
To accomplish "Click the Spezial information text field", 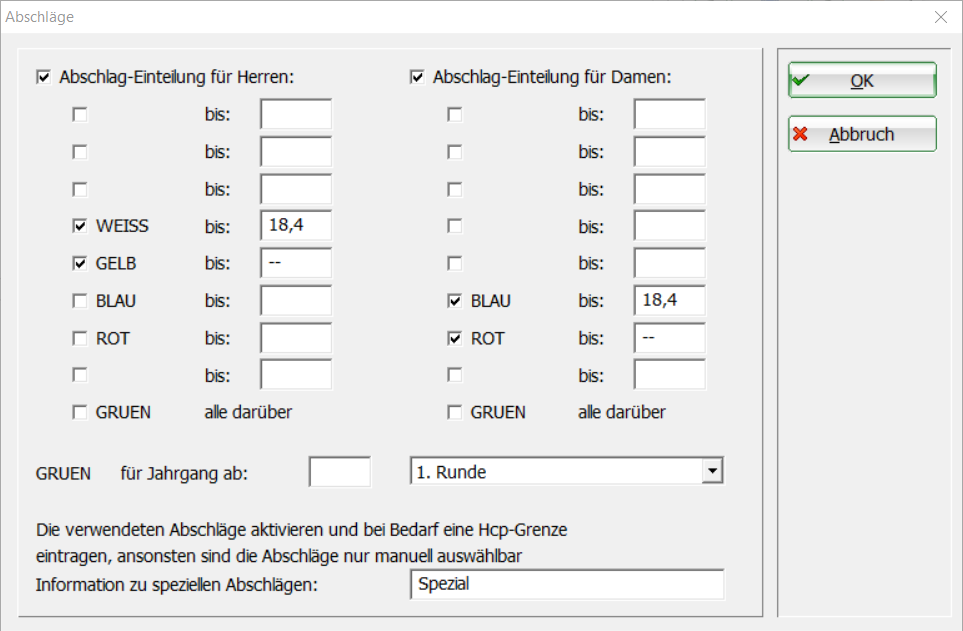I will pos(566,585).
